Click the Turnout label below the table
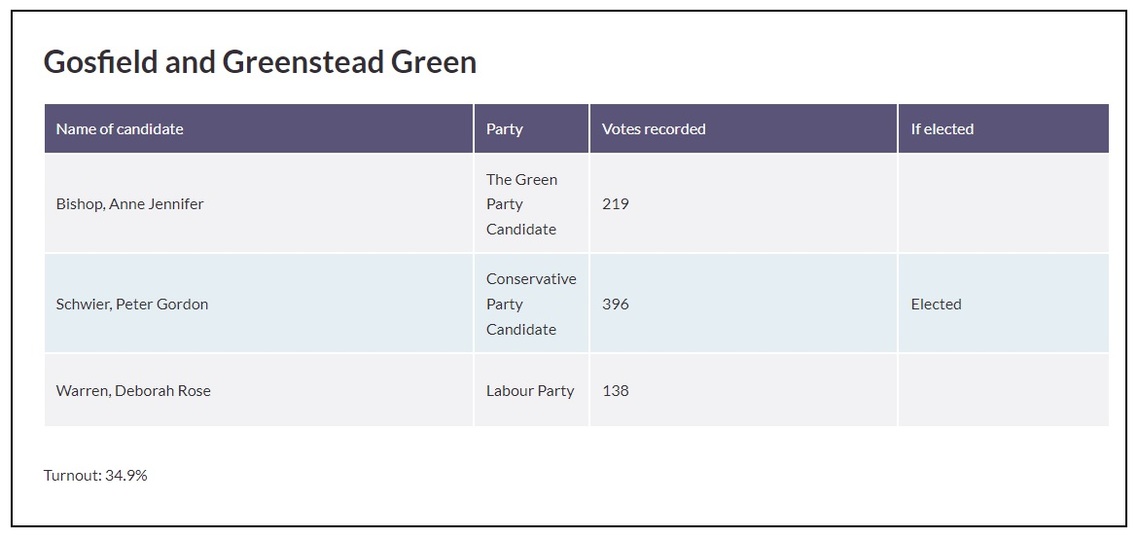This screenshot has height=539, width=1138. click(x=72, y=476)
